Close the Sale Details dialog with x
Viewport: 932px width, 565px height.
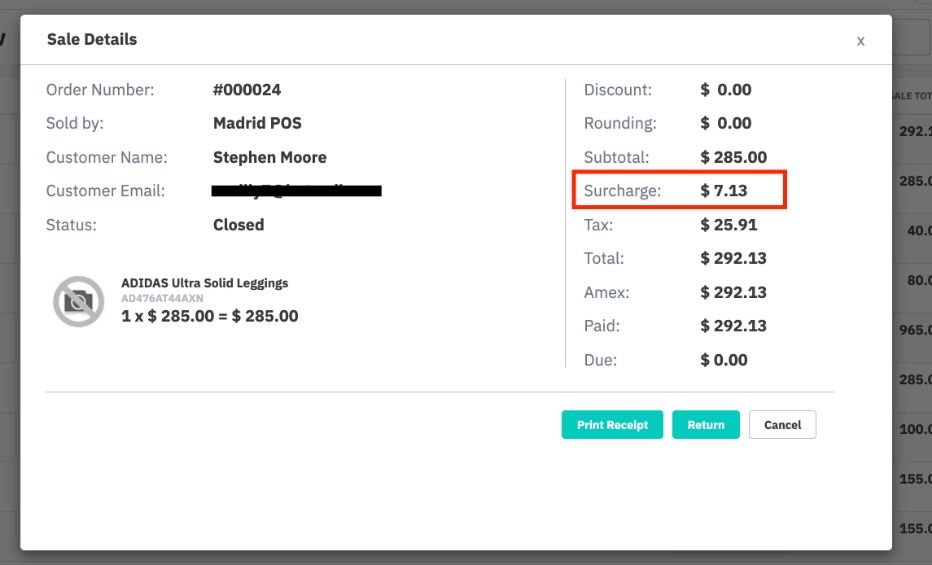click(x=860, y=41)
